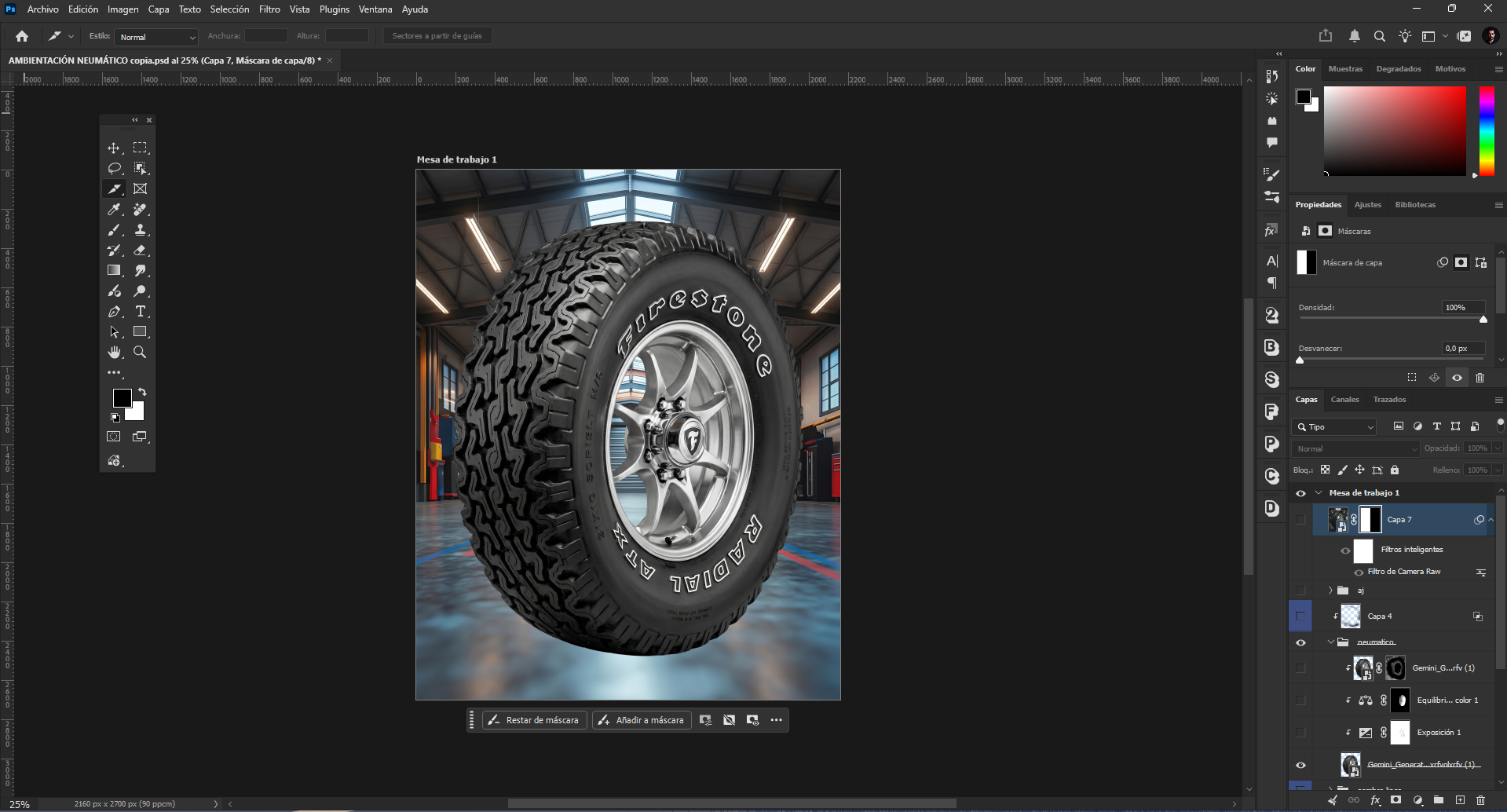Collapse the Mesa de trabajo 1 artboard
The height and width of the screenshot is (812, 1507).
click(x=1319, y=493)
